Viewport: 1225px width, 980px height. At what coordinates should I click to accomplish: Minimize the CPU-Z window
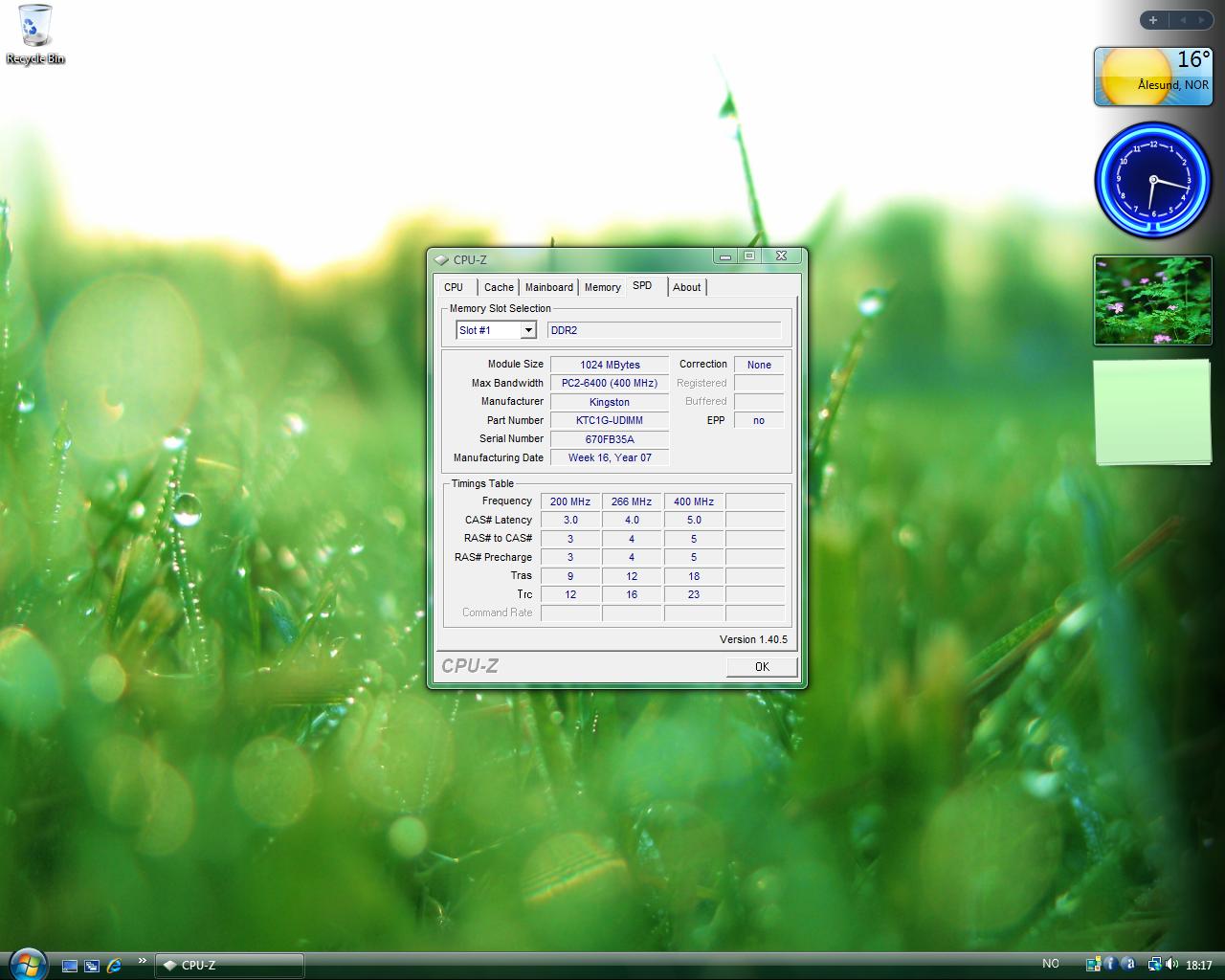coord(724,256)
